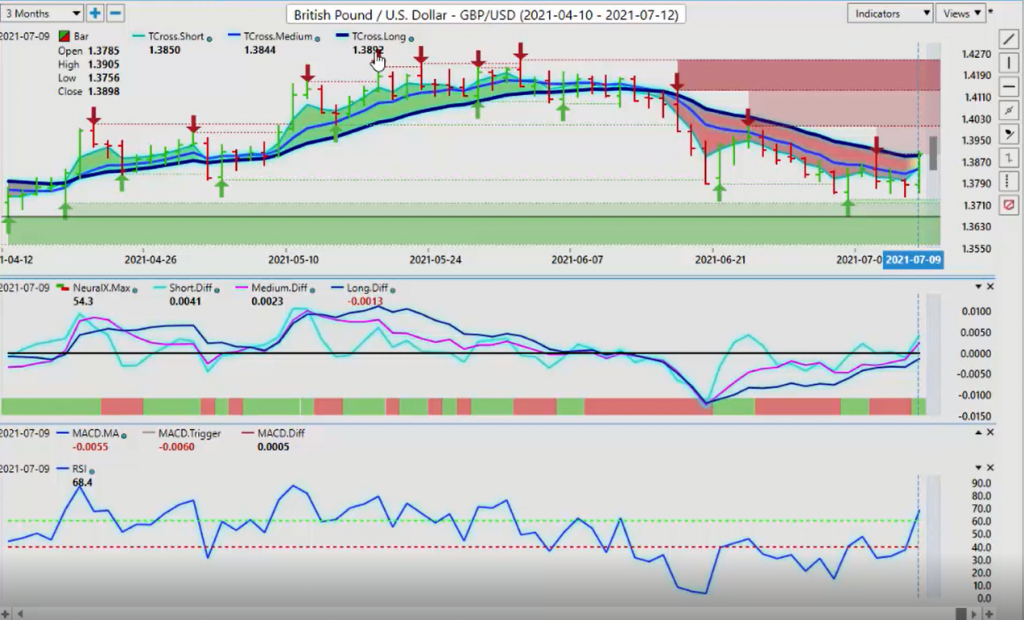Click the bottom-right scroll plus button
The image size is (1024, 620).
989,614
